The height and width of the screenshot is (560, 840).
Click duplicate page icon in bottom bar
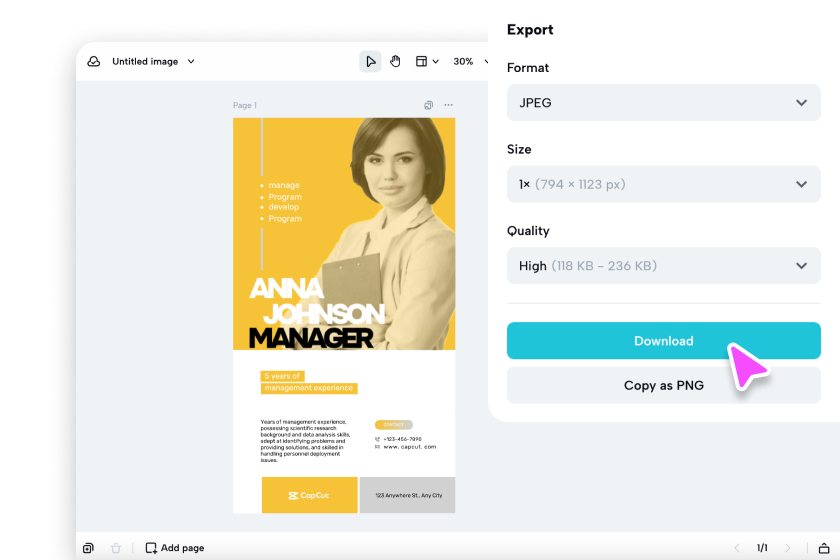click(88, 548)
